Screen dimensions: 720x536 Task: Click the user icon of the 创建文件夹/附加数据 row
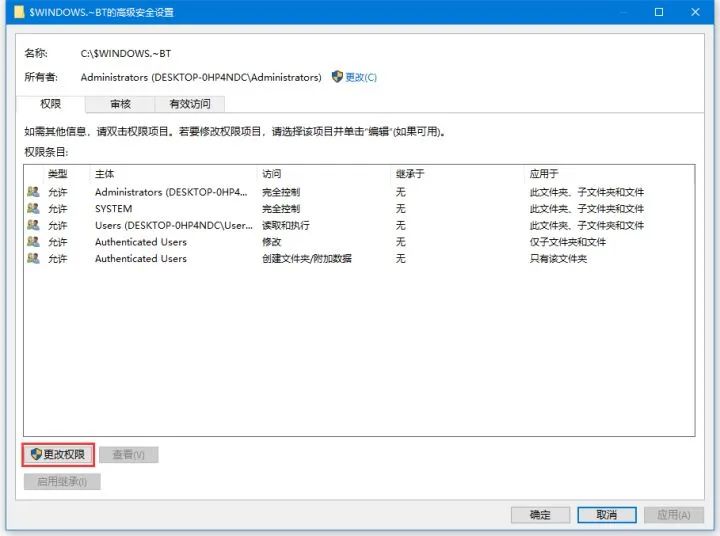click(33, 258)
